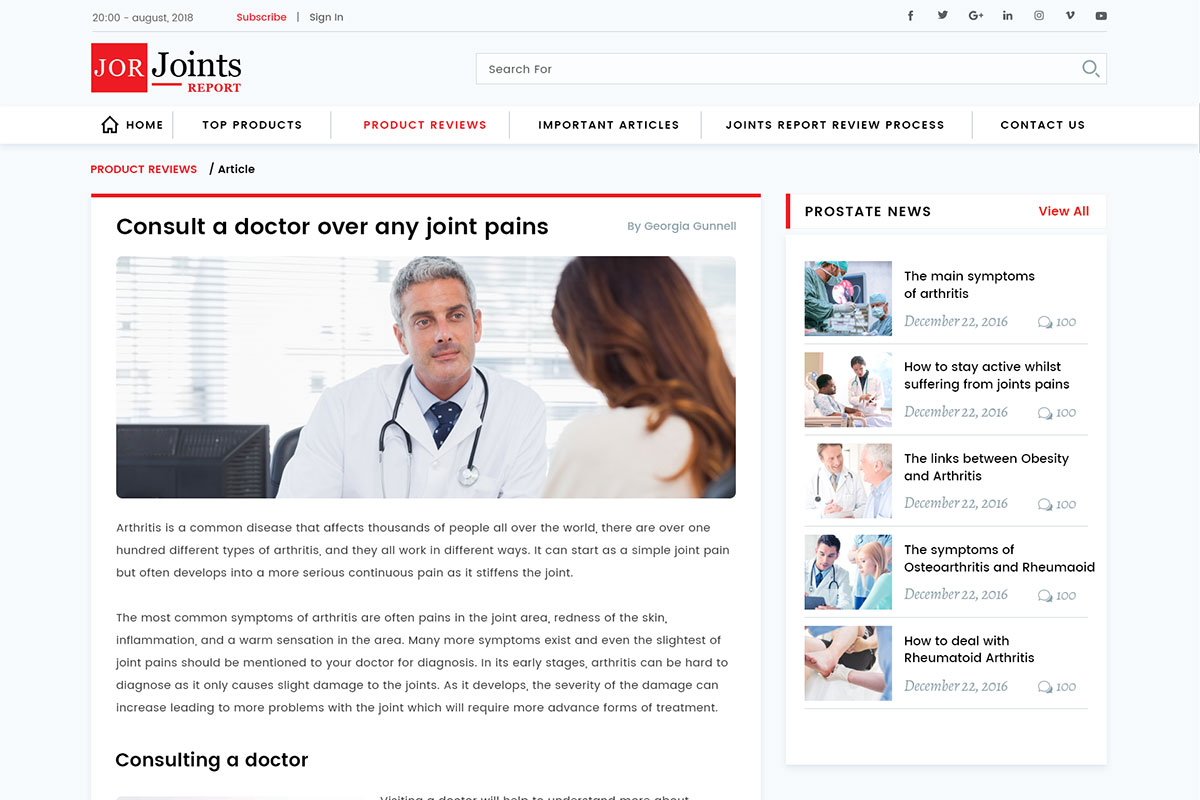Screen dimensions: 1200x800
Task: Click comment icon for main symptoms article
Action: coord(1045,322)
